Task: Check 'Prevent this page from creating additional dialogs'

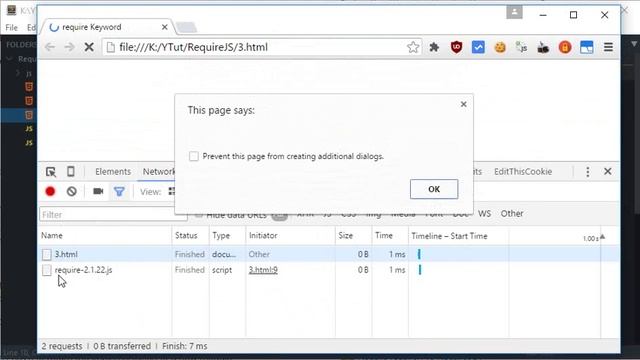Action: [x=194, y=156]
